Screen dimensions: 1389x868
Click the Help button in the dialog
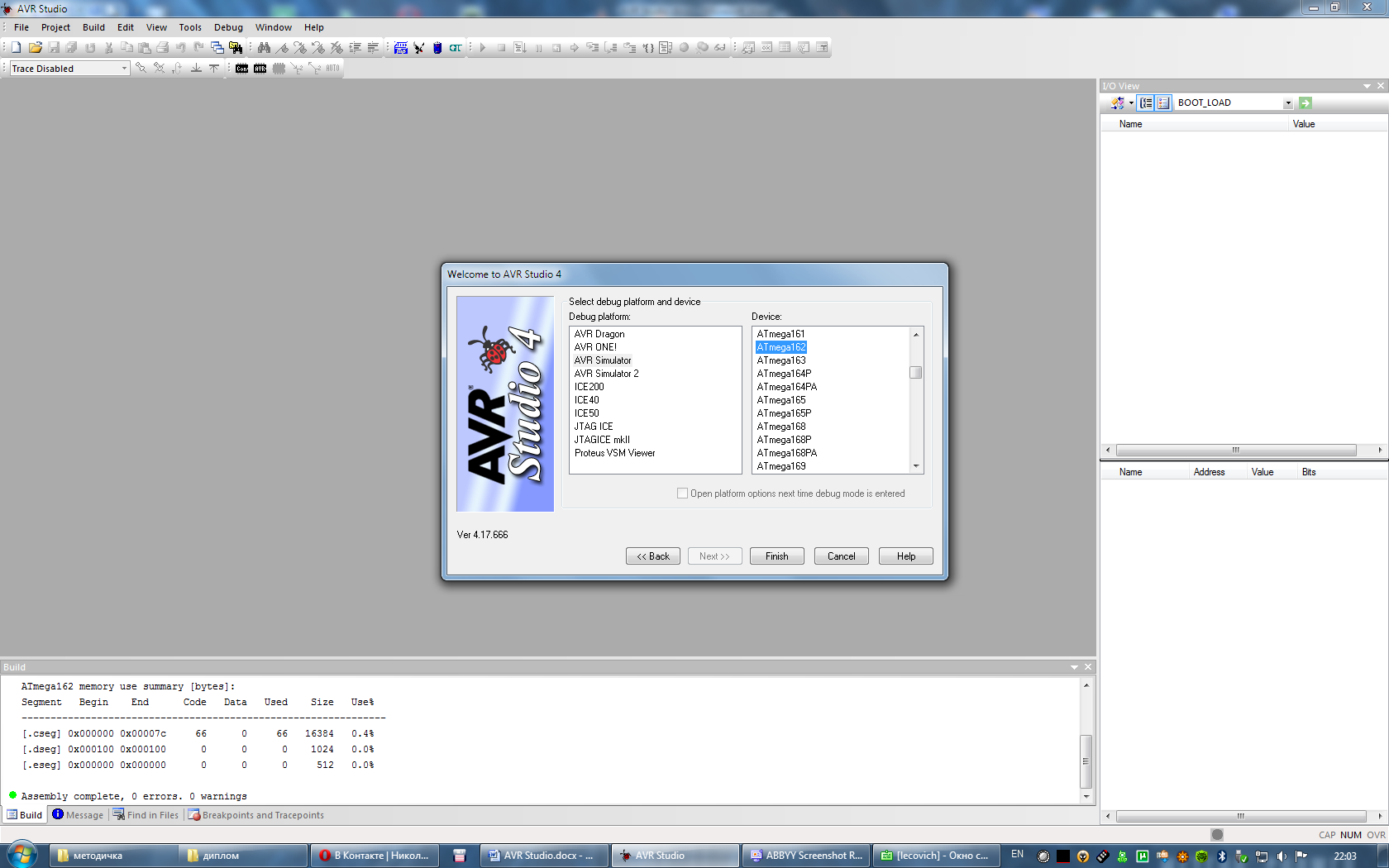click(906, 556)
